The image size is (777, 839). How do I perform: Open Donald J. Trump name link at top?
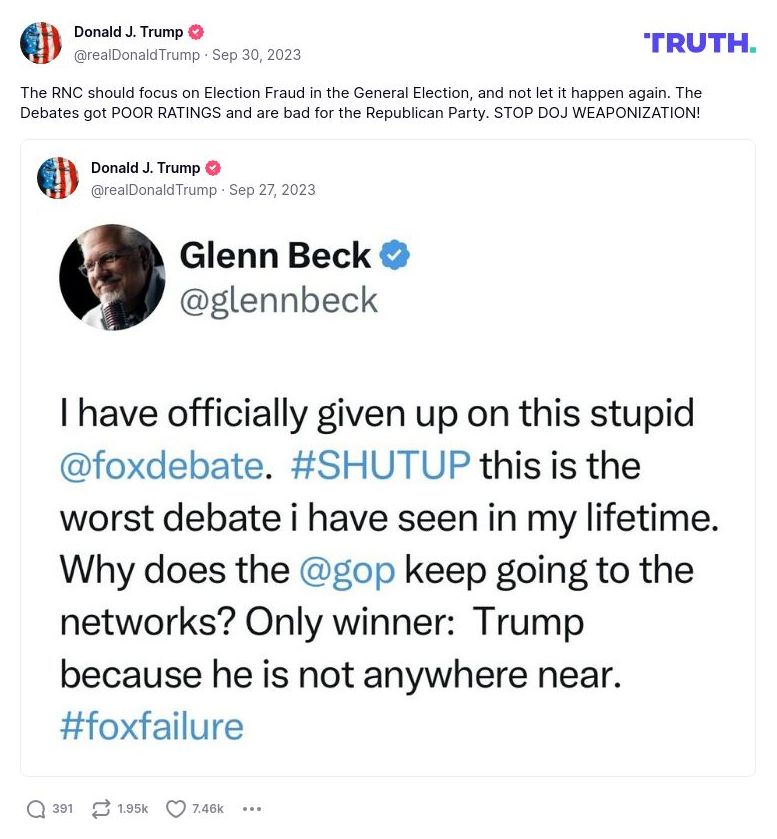pyautogui.click(x=127, y=32)
